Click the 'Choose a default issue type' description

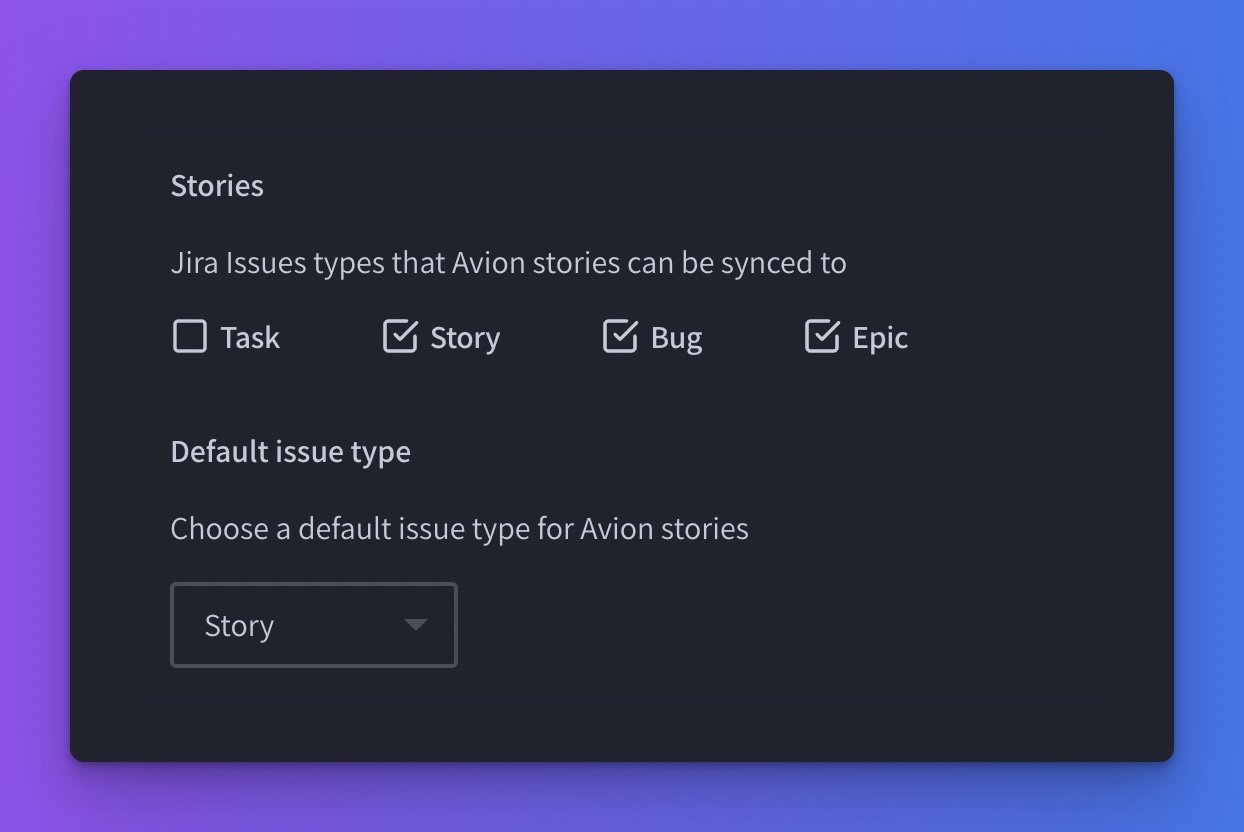pos(460,528)
